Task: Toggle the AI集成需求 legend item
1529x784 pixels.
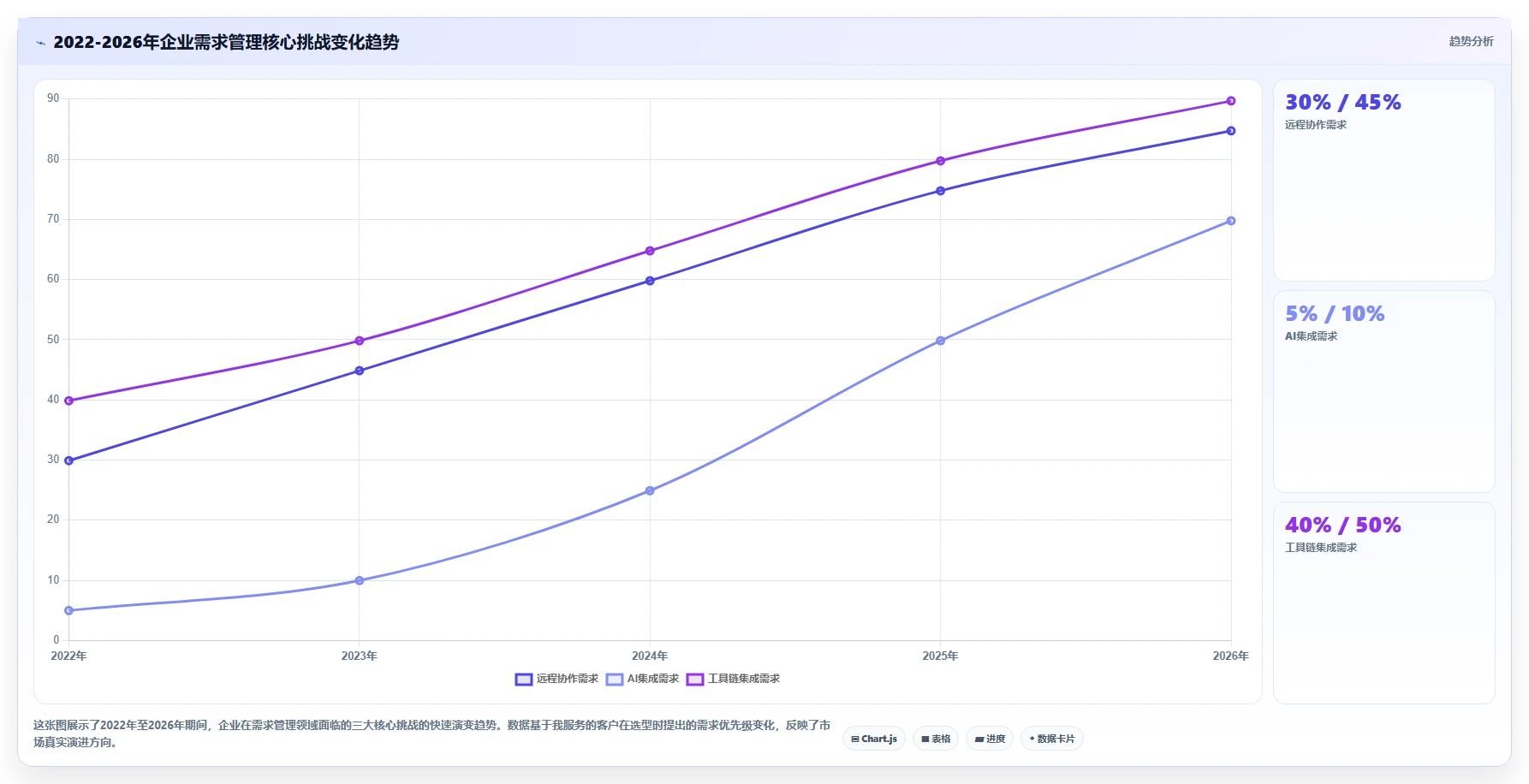Action: coord(642,679)
